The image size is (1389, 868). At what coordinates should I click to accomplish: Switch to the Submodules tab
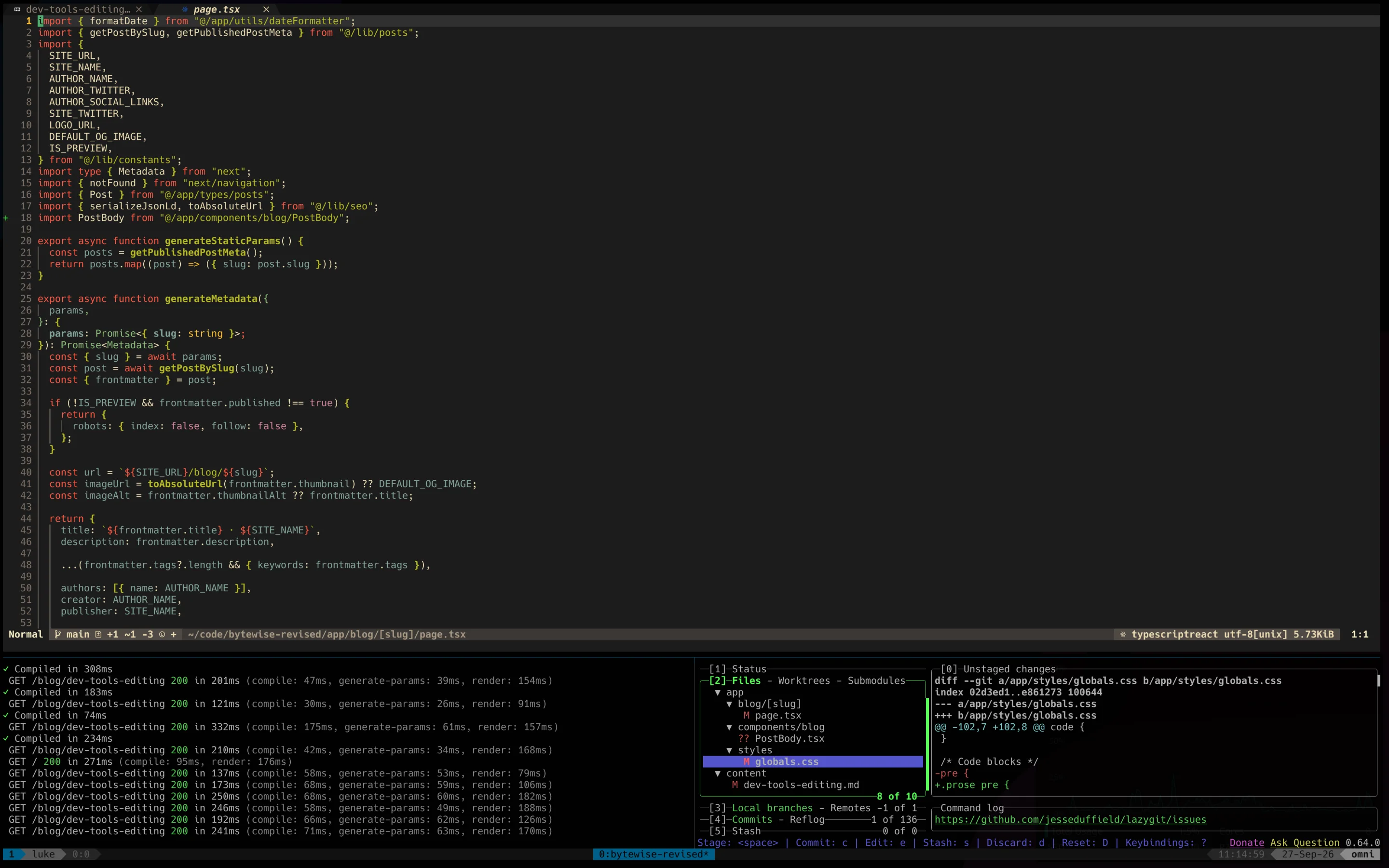[876, 681]
